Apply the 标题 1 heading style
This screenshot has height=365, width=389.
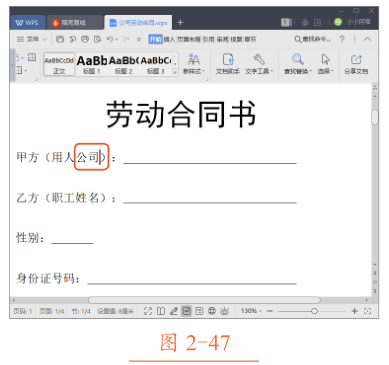92,64
